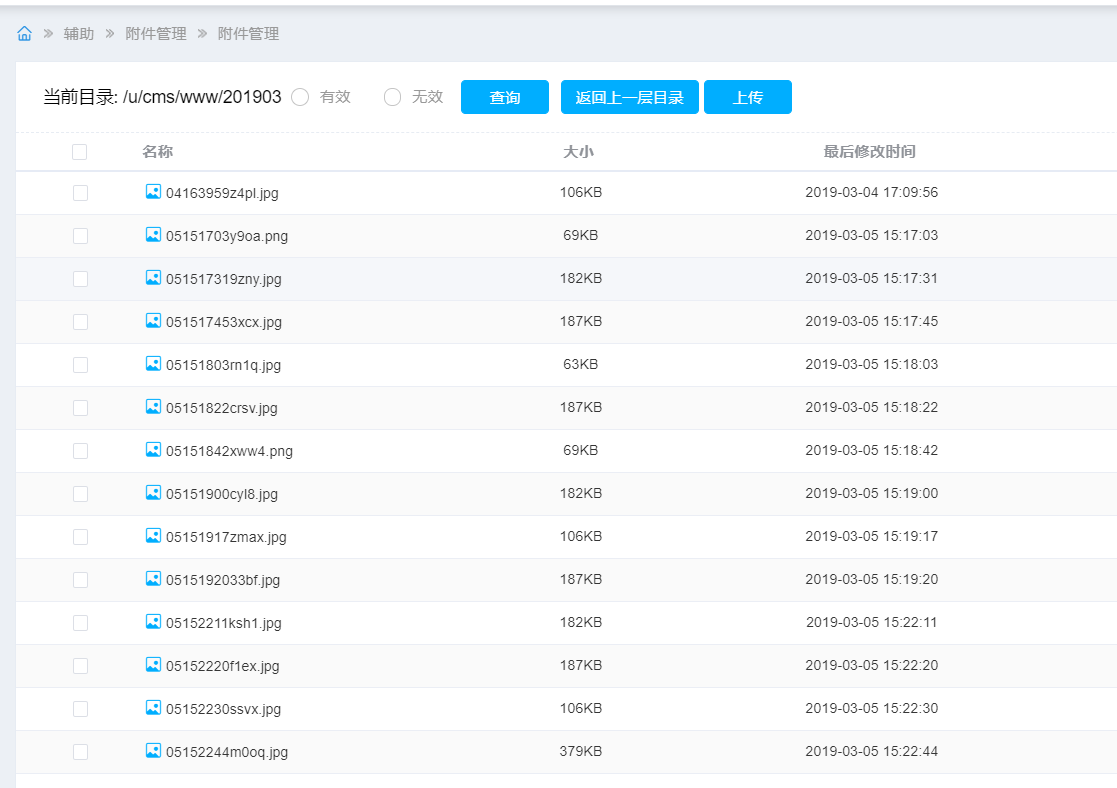Open file 05151822crsv.jpg
The image size is (1117, 788).
(222, 408)
